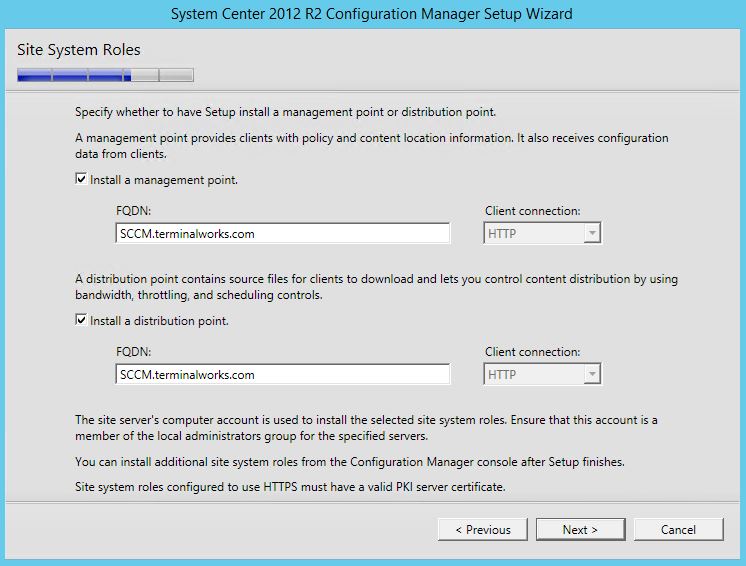Uncheck Install a management point checkbox
The height and width of the screenshot is (566, 746).
81,179
